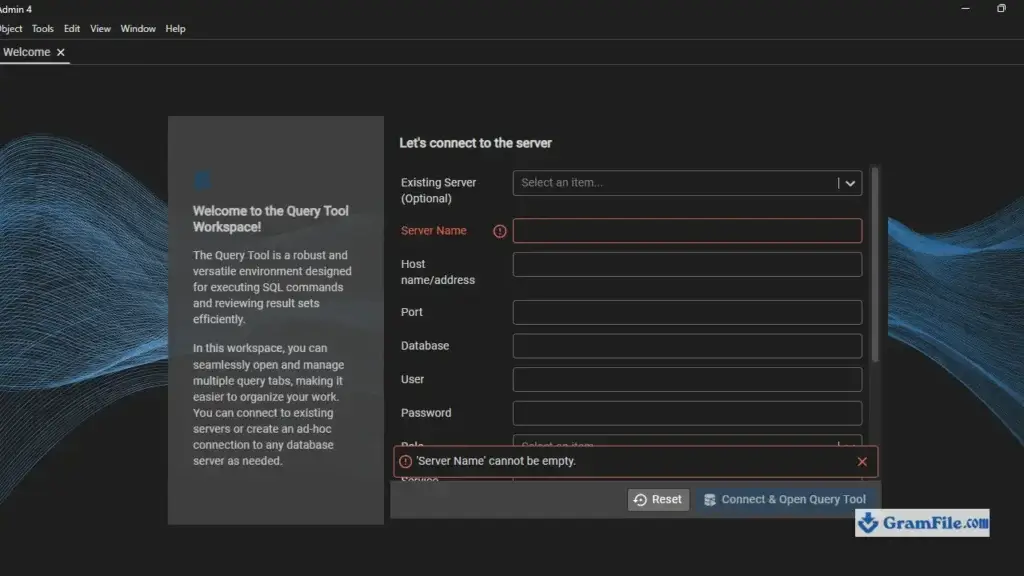Click the Server Name input field

click(687, 231)
